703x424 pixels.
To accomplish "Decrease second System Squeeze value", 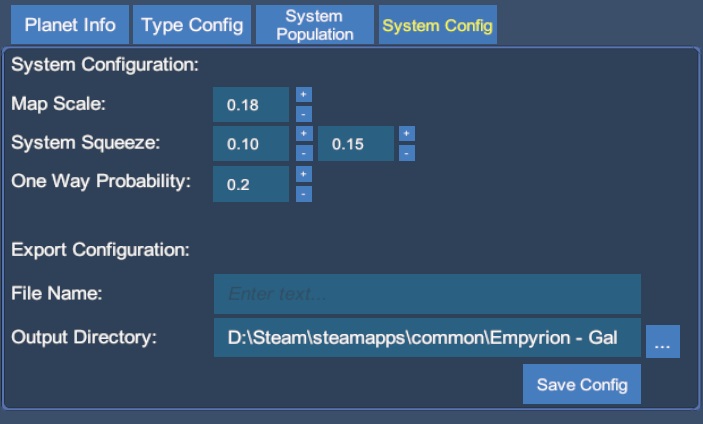I will [407, 153].
